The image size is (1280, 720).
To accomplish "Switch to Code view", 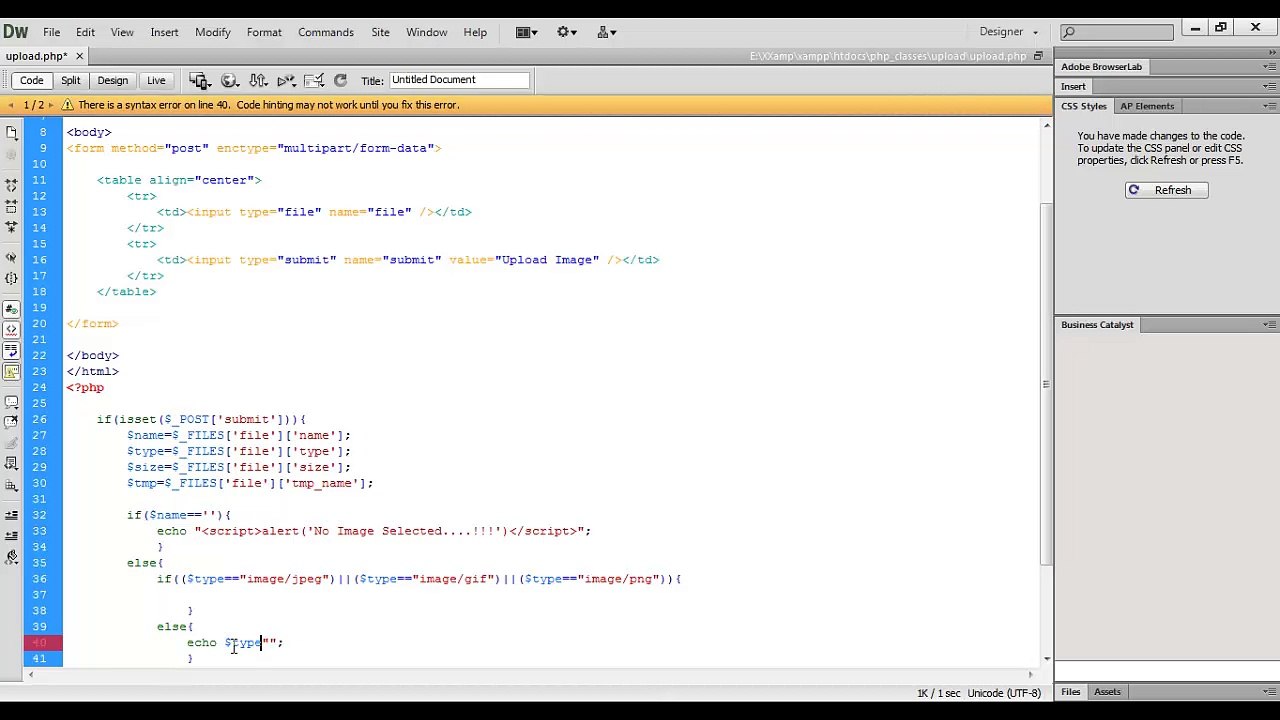I will tap(31, 80).
